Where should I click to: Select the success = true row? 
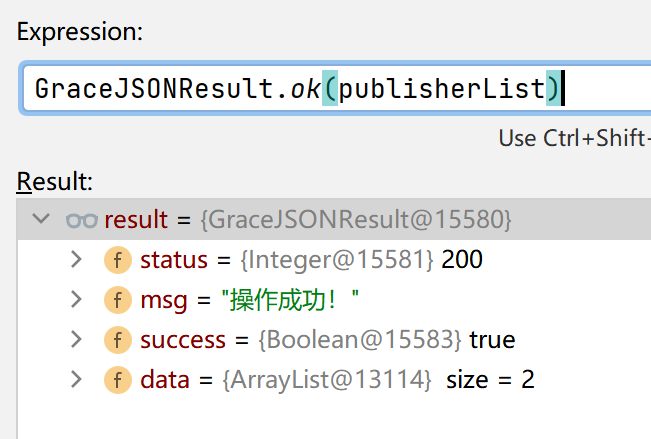pos(327,340)
